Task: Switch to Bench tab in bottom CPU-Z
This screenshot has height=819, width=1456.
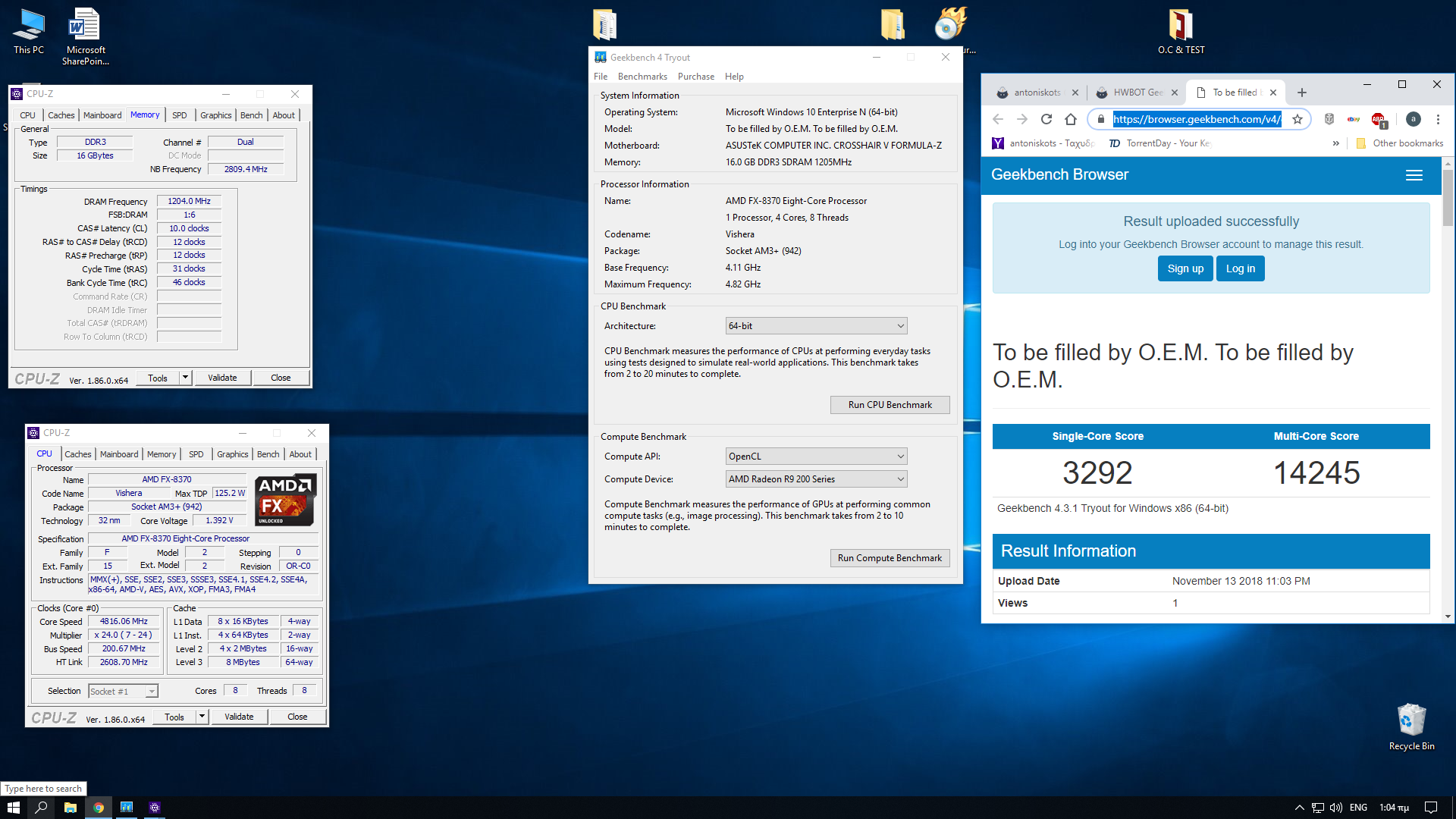Action: tap(268, 454)
